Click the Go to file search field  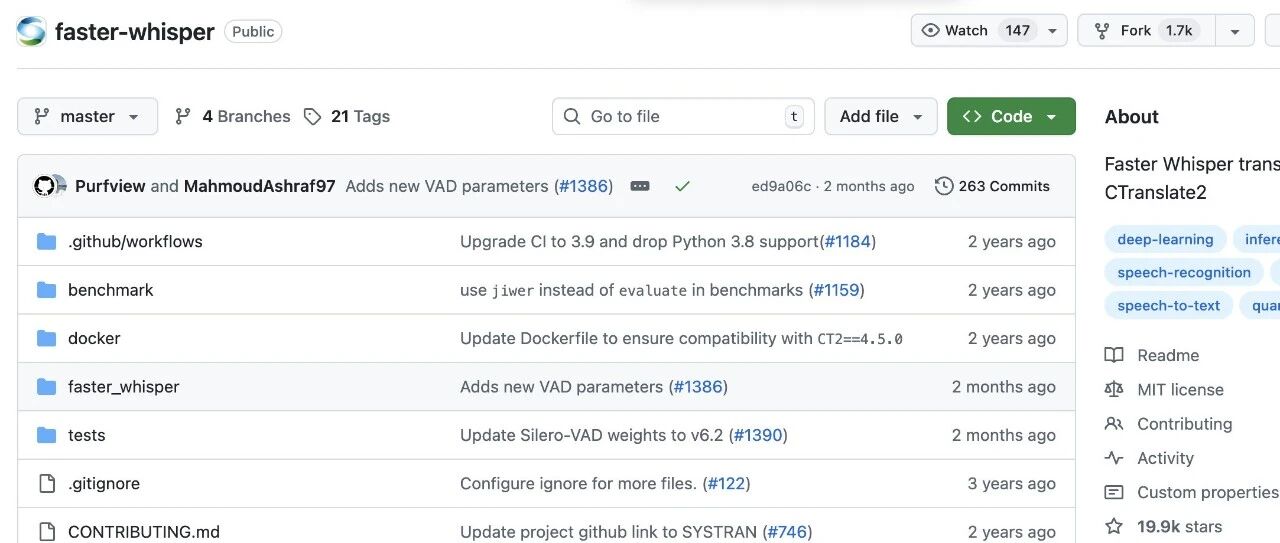(x=682, y=116)
